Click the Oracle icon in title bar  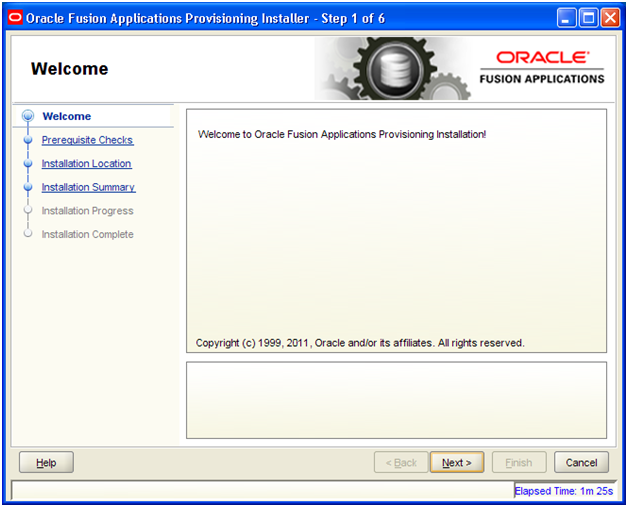pos(15,18)
